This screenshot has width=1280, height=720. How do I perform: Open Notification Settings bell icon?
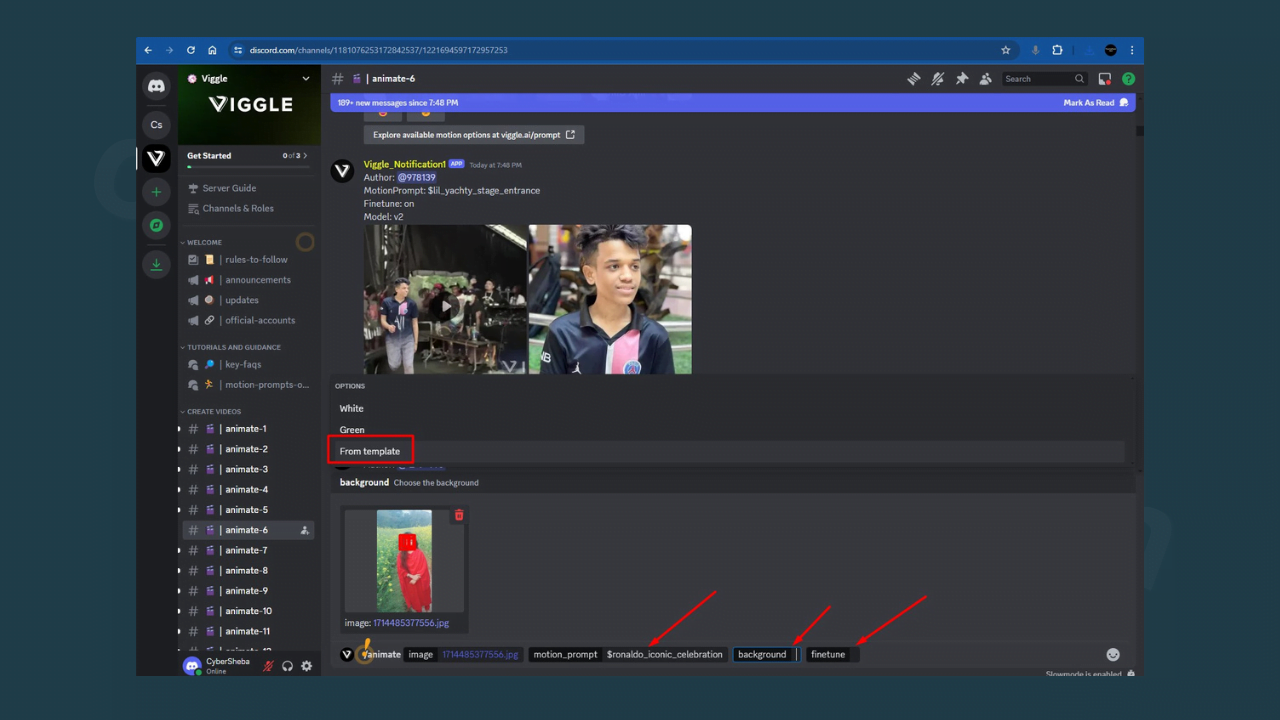pyautogui.click(x=937, y=79)
